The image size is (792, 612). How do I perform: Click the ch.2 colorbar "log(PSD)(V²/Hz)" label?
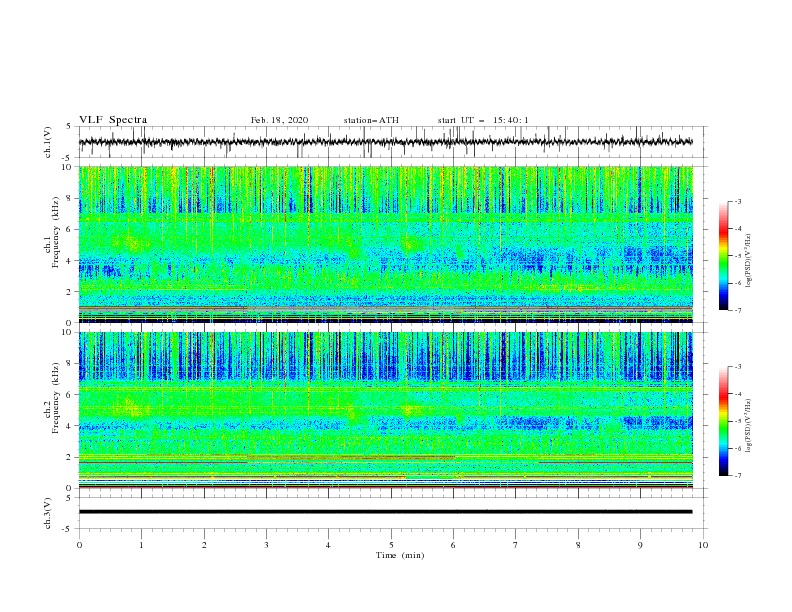click(749, 426)
